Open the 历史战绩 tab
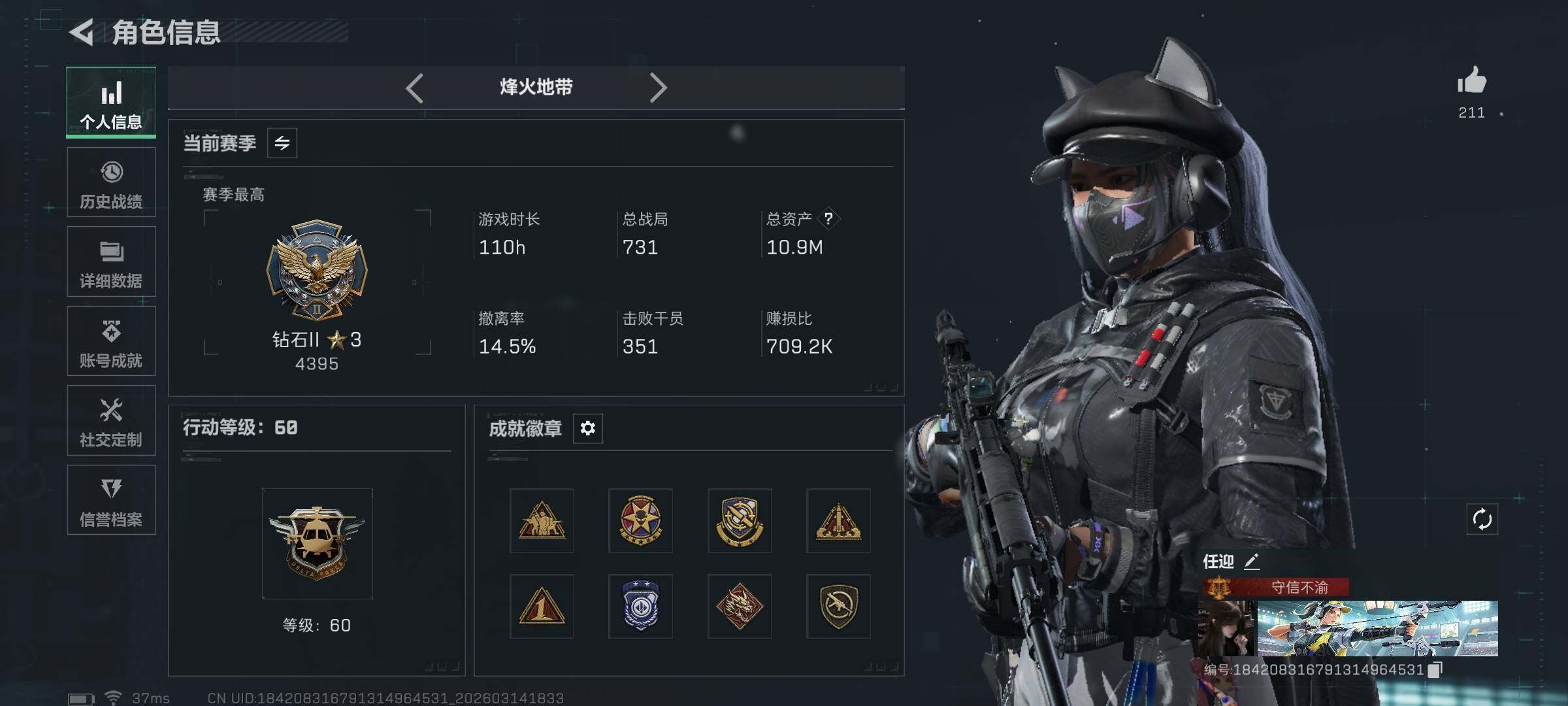1568x706 pixels. tap(111, 182)
